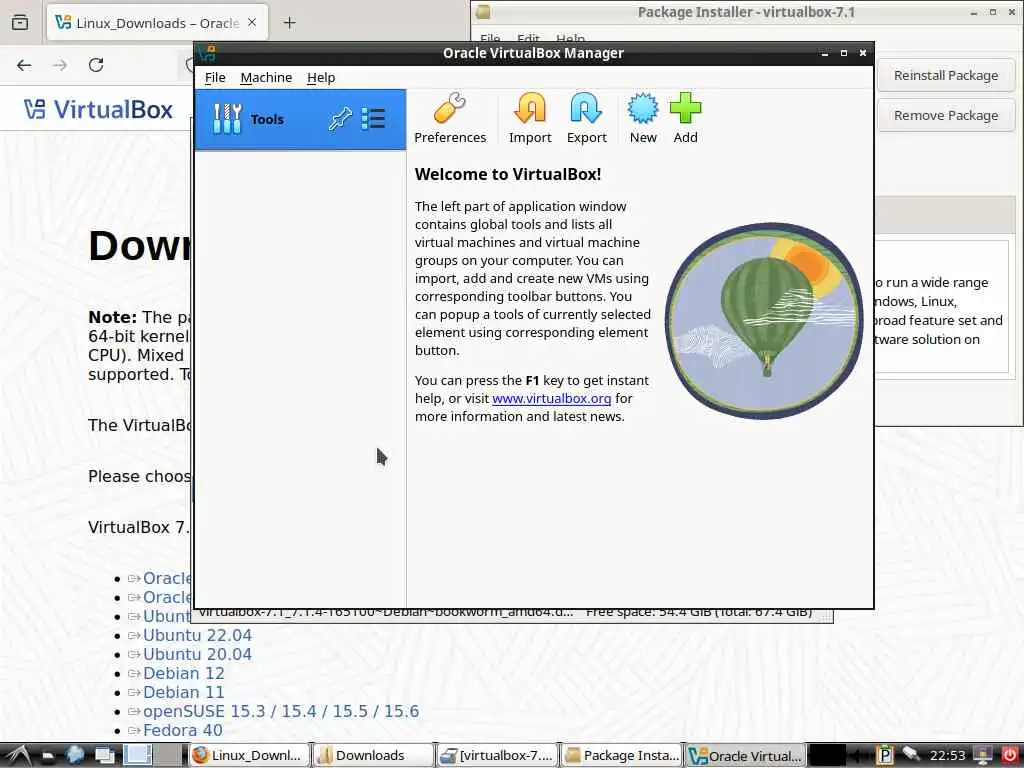Switch to Oracle Virtual... taskbar button
Viewport: 1024px width, 768px height.
click(x=746, y=755)
